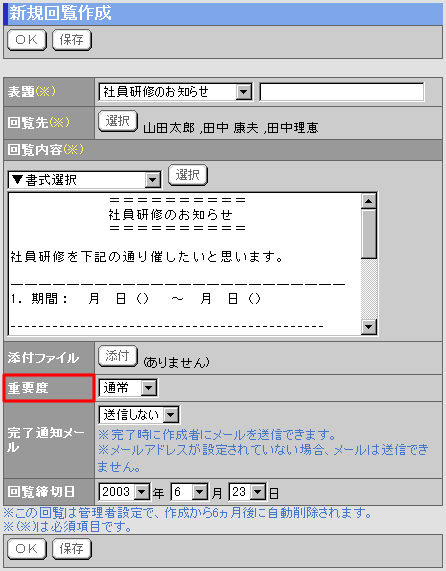Click the bottom 保存 button

72,549
